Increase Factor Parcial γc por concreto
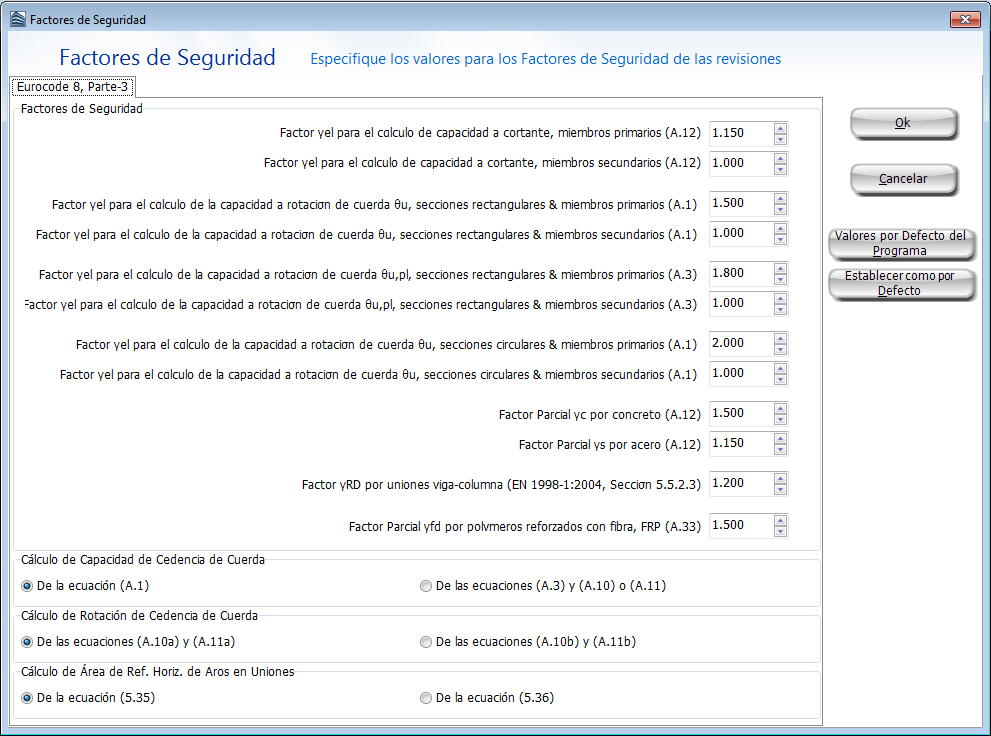Screen dimensions: 991x736 point(780,407)
